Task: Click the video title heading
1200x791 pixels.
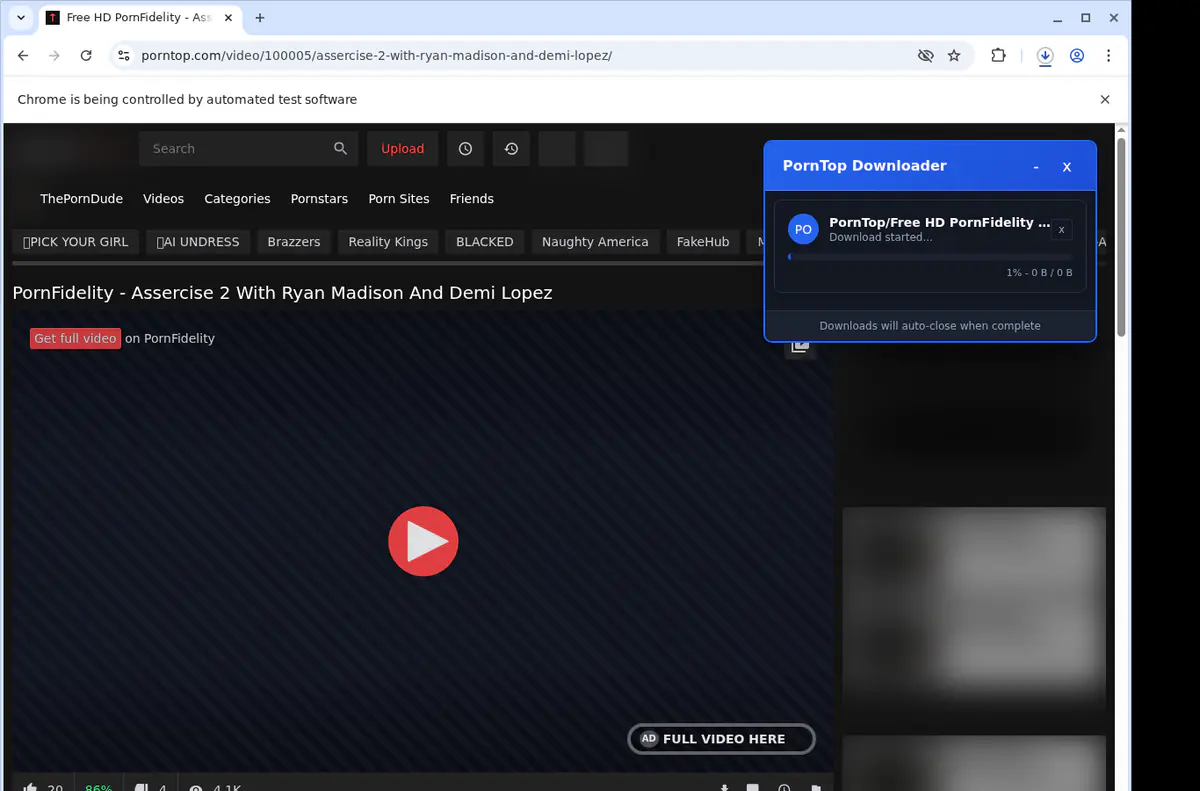Action: [282, 293]
